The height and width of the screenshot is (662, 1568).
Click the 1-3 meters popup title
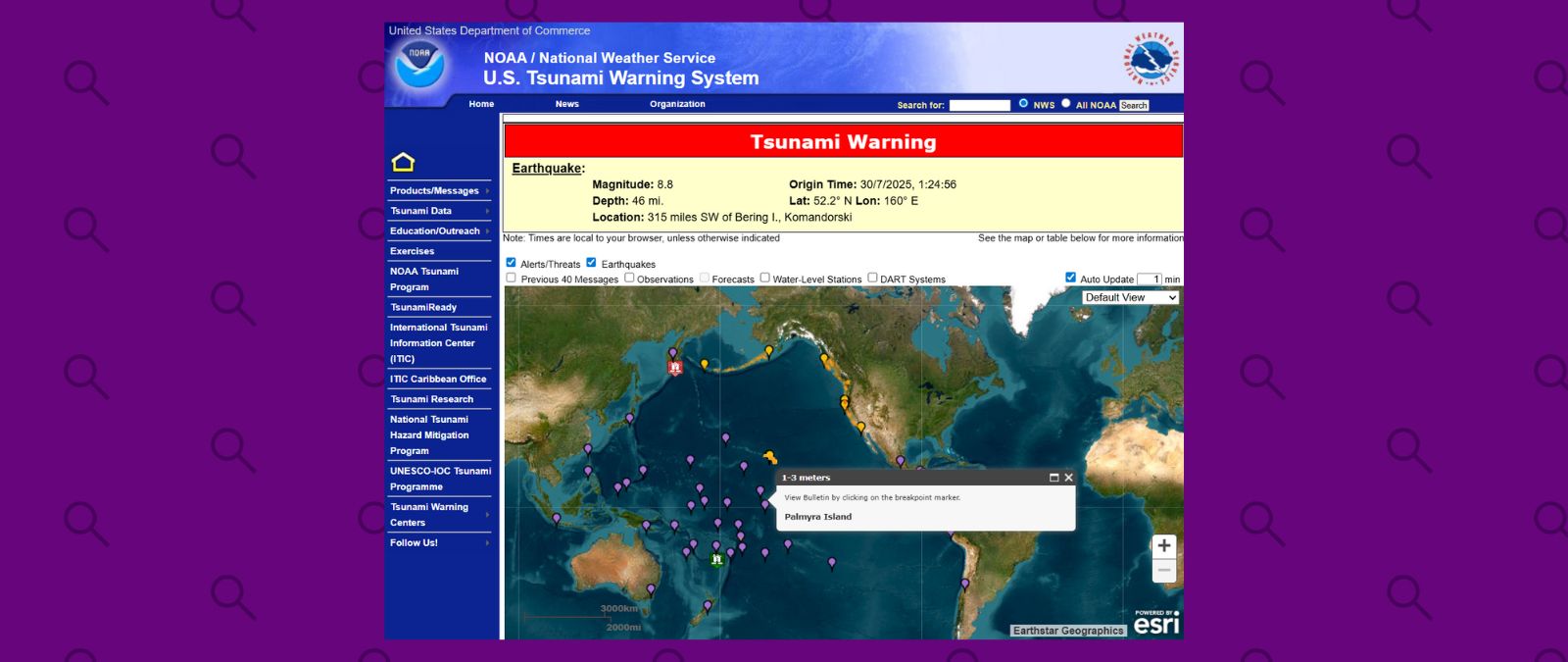click(806, 478)
